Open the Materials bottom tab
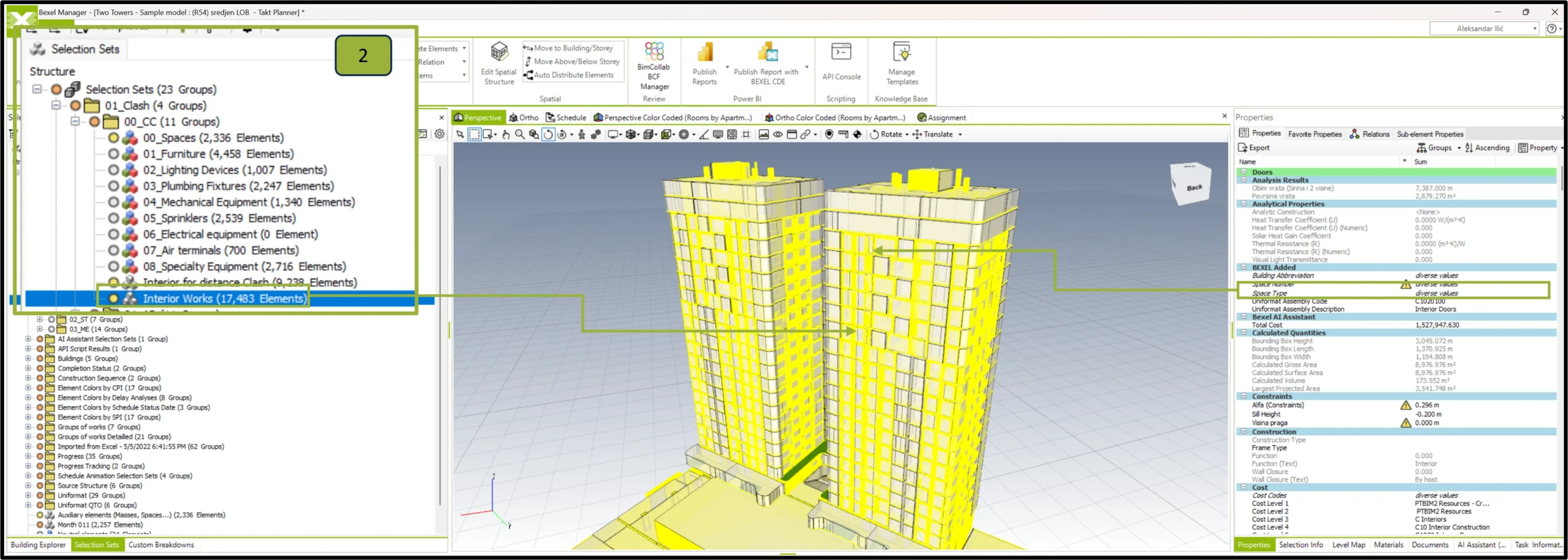 coord(1389,545)
